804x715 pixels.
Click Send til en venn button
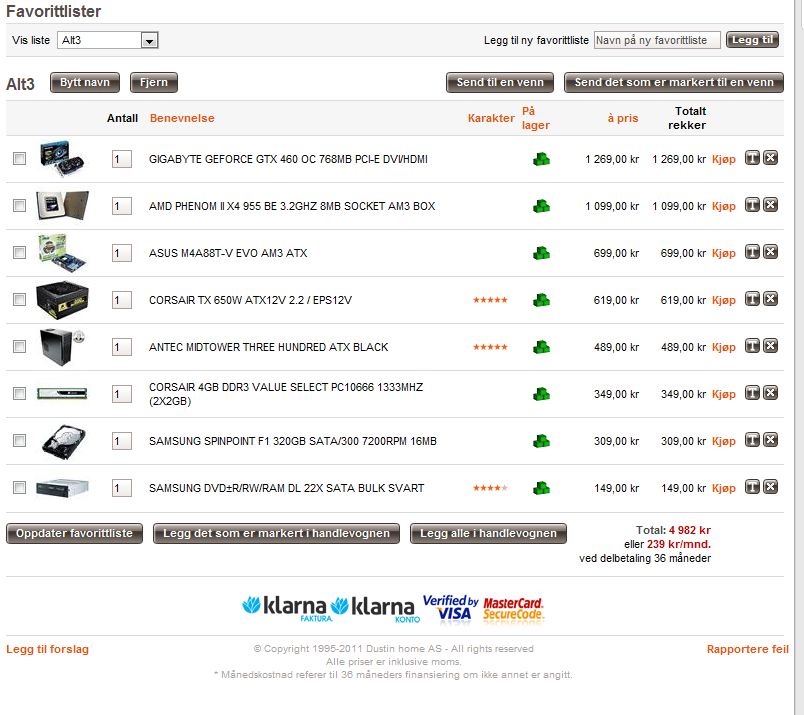(x=500, y=83)
